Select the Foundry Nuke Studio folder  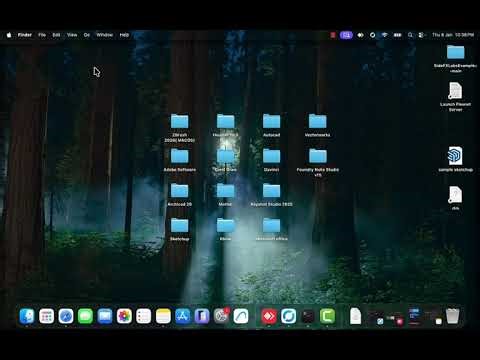pos(317,156)
